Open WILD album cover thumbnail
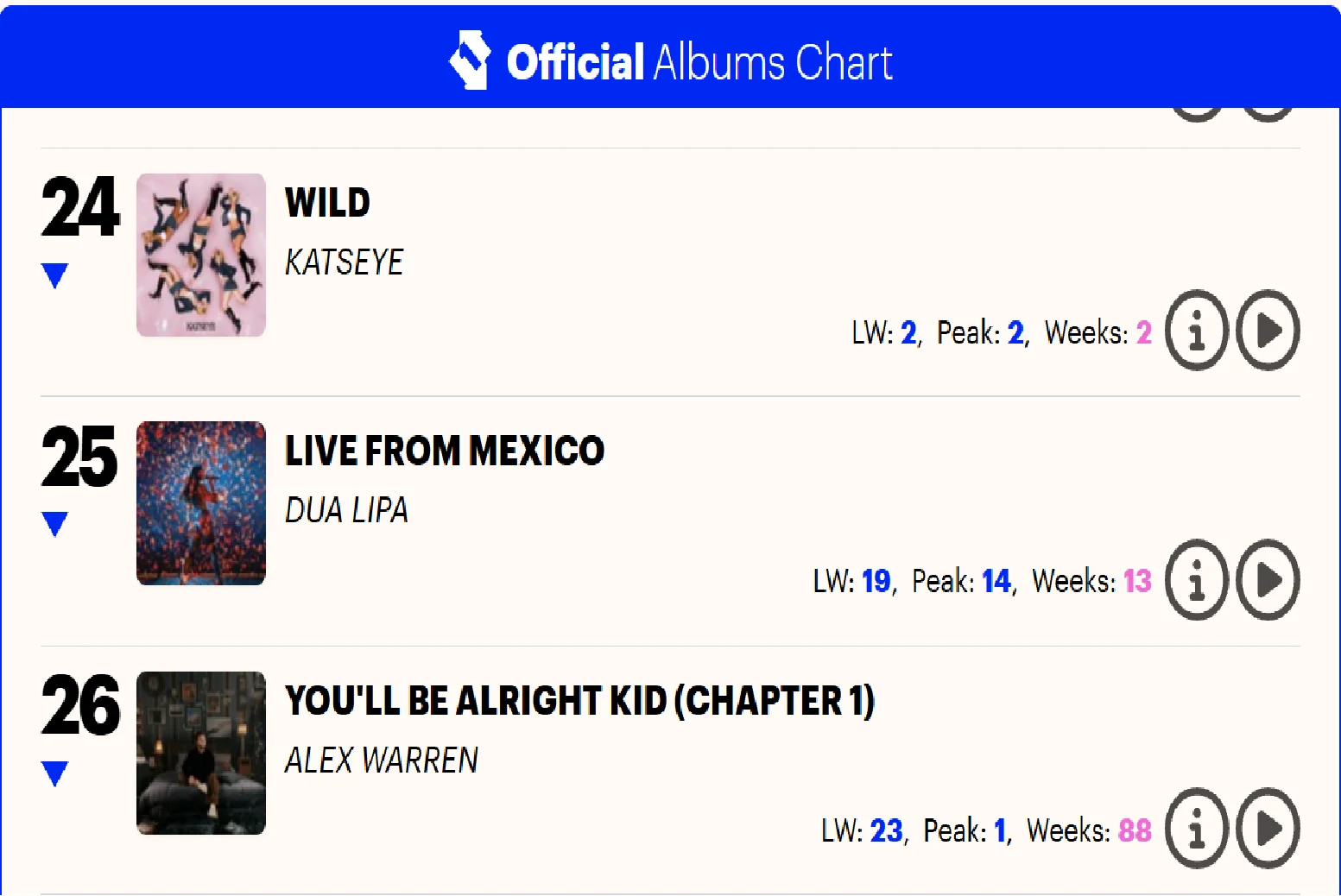 coord(201,255)
